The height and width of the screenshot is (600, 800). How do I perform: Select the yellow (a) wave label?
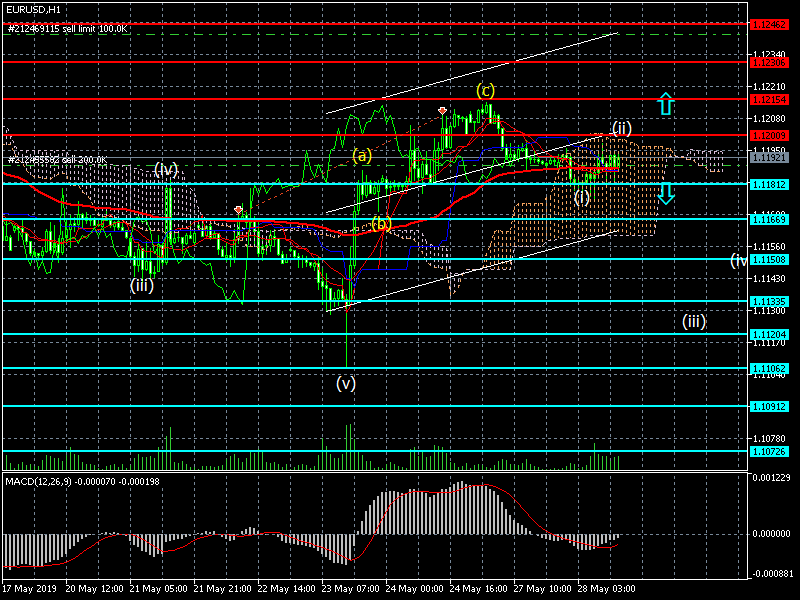(x=362, y=155)
